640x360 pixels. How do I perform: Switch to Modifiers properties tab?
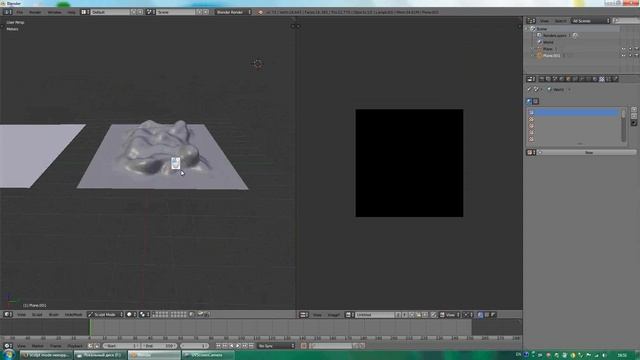click(x=582, y=79)
